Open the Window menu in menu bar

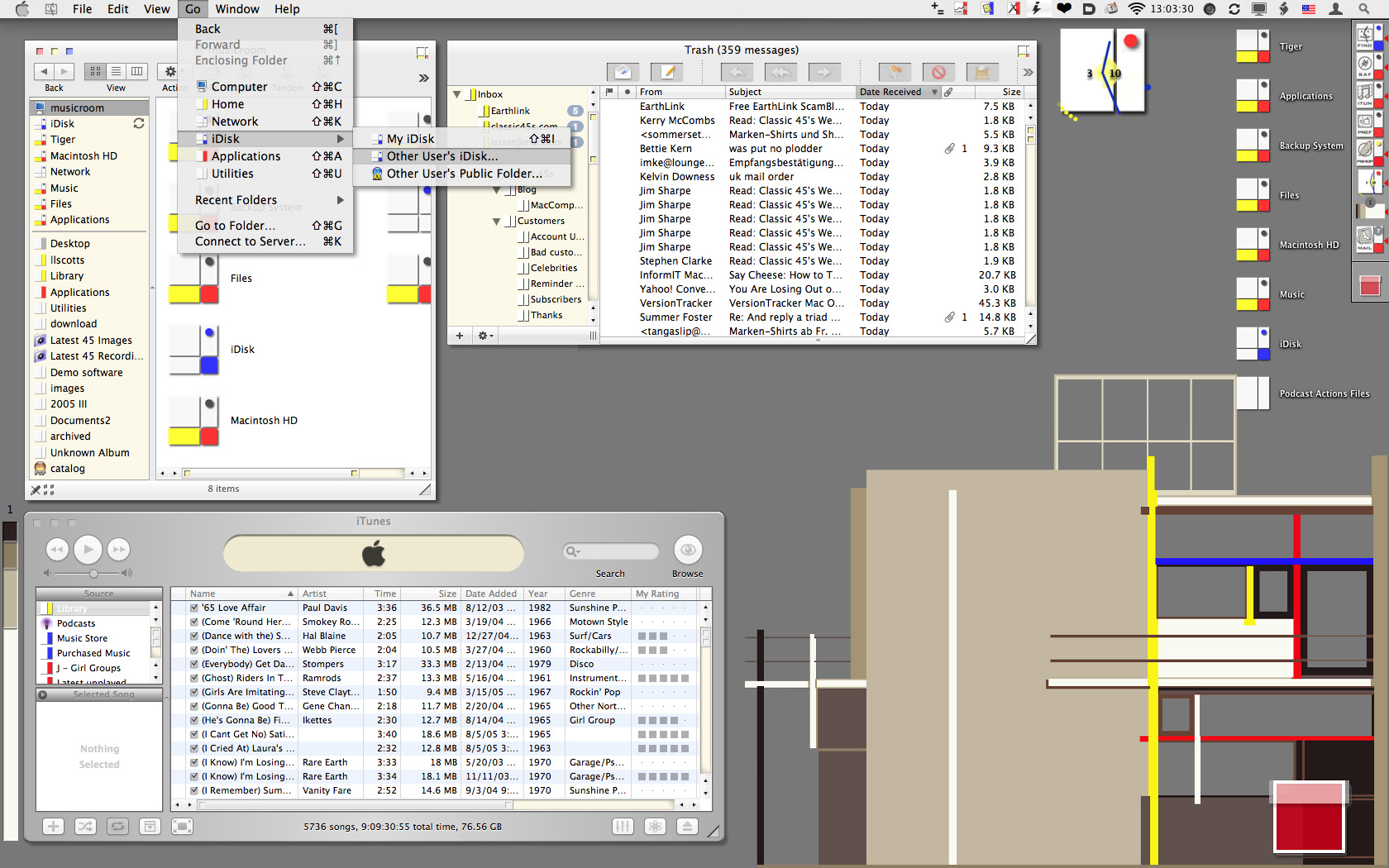pyautogui.click(x=237, y=9)
